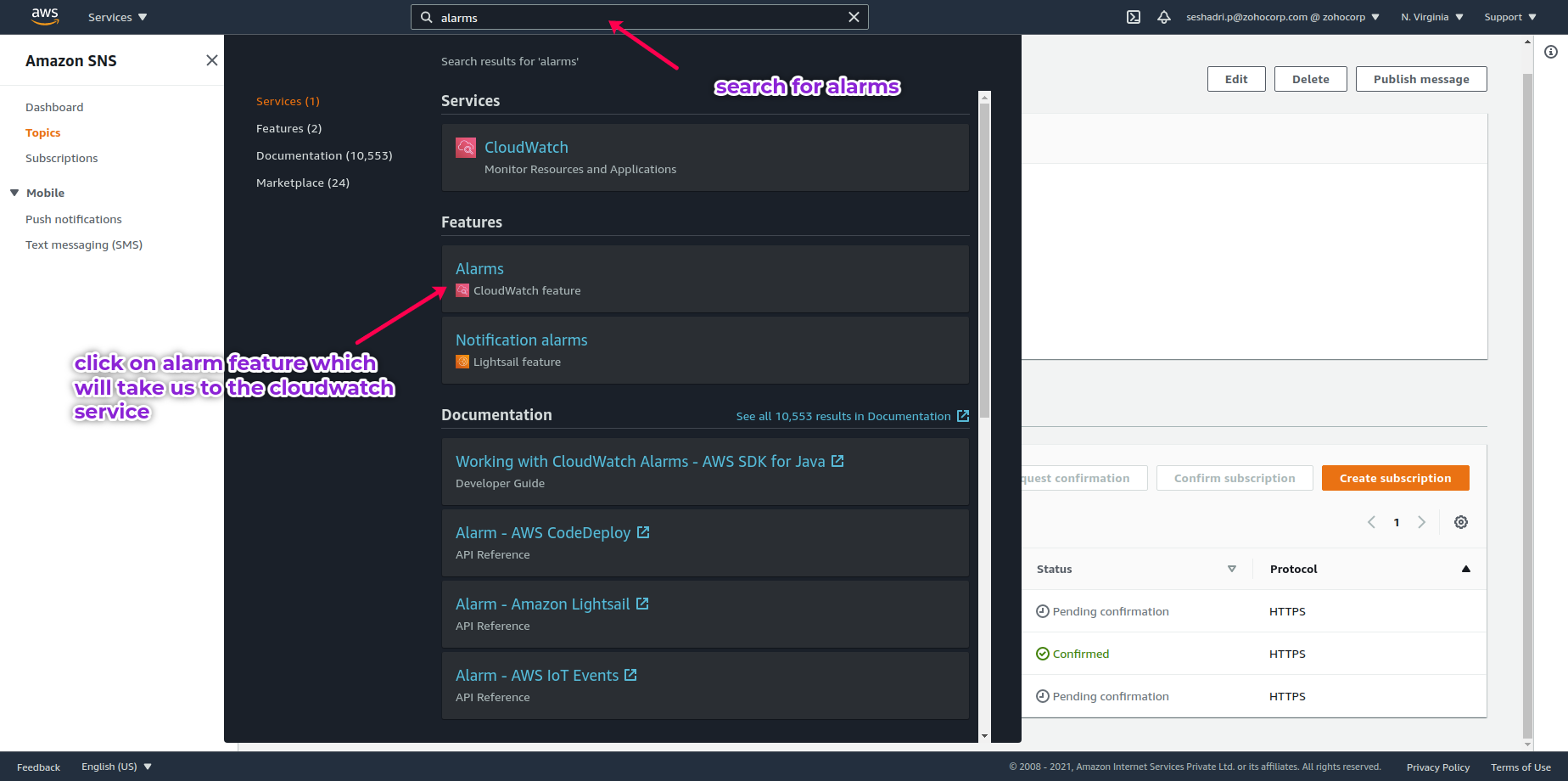Click external link icon for Alarm Amazon Lightsail

642,604
